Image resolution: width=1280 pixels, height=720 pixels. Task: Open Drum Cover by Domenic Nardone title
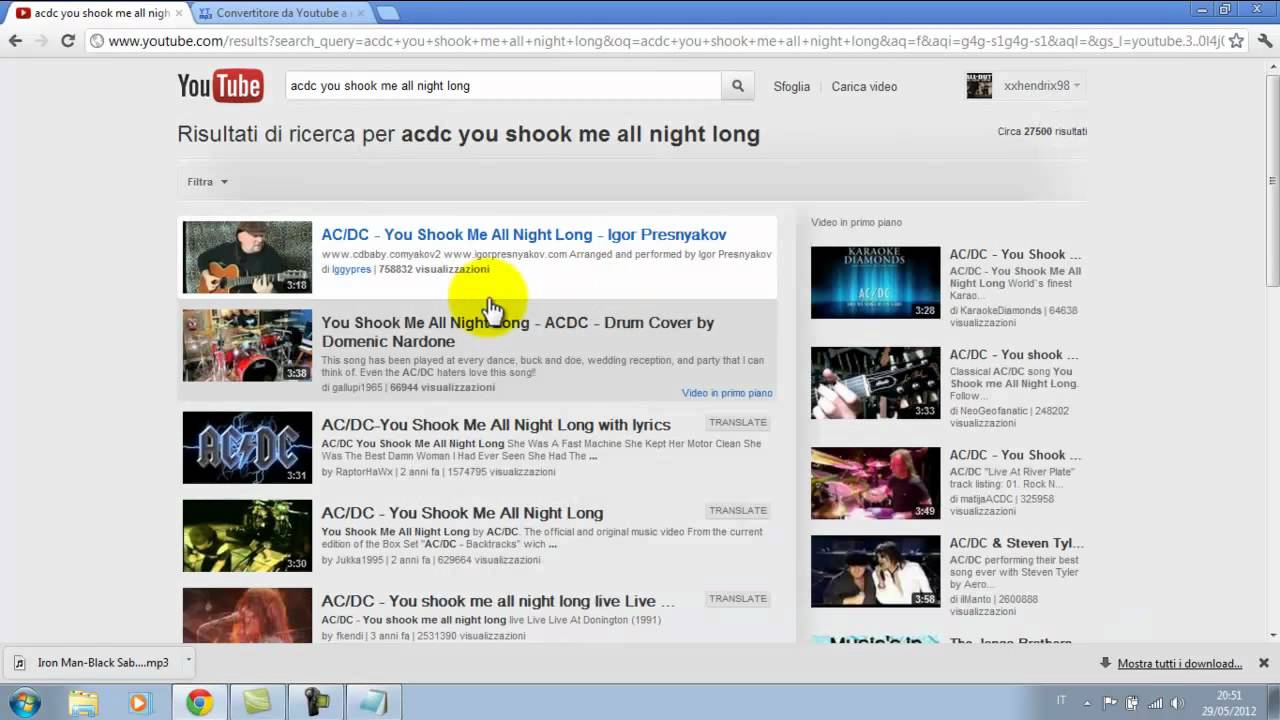[x=518, y=332]
